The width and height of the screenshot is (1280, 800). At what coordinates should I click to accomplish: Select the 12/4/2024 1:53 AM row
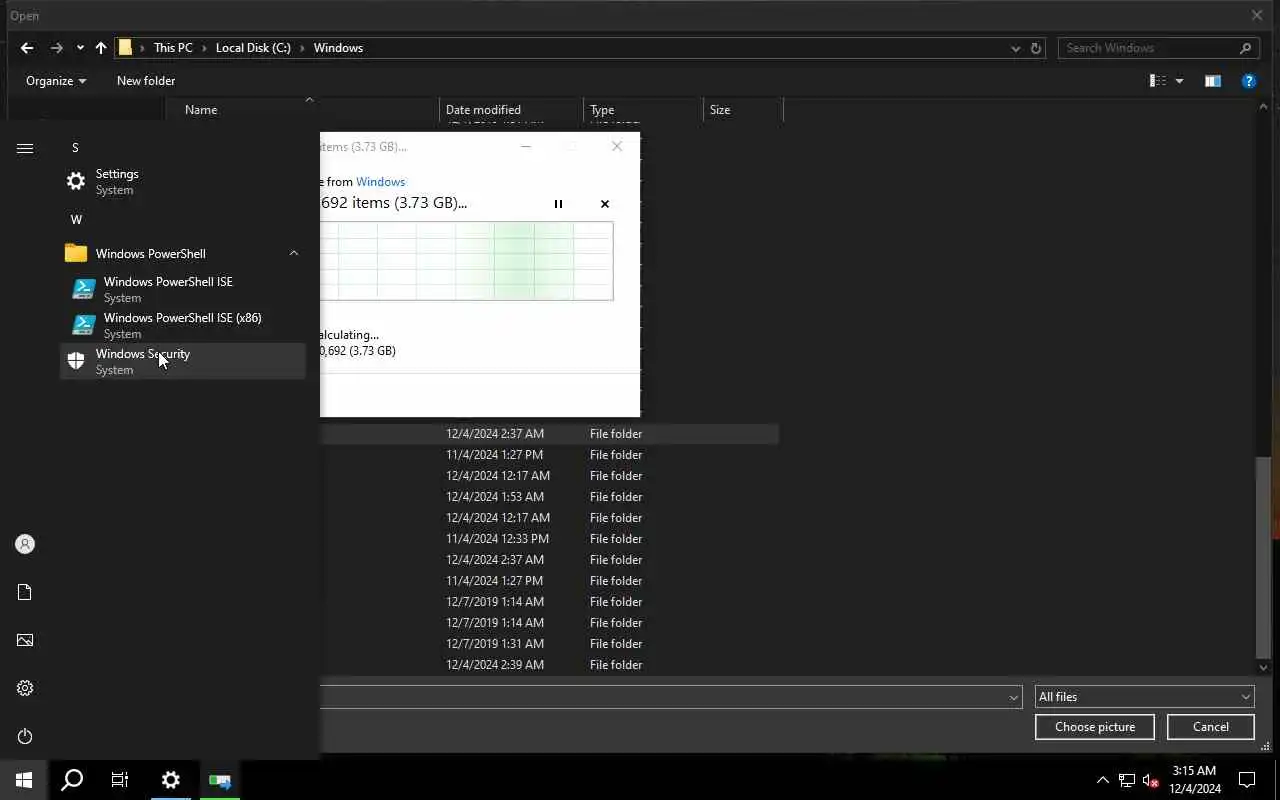[x=549, y=497]
